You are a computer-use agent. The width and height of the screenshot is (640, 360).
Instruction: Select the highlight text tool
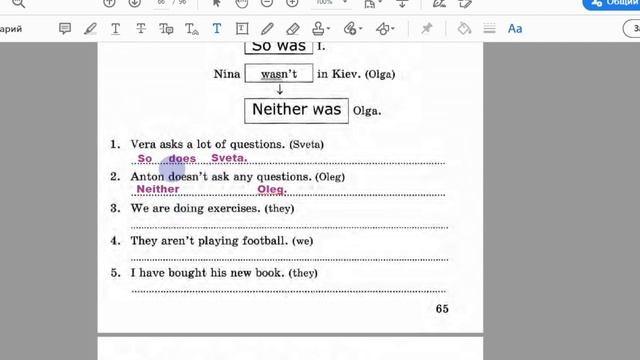click(90, 29)
